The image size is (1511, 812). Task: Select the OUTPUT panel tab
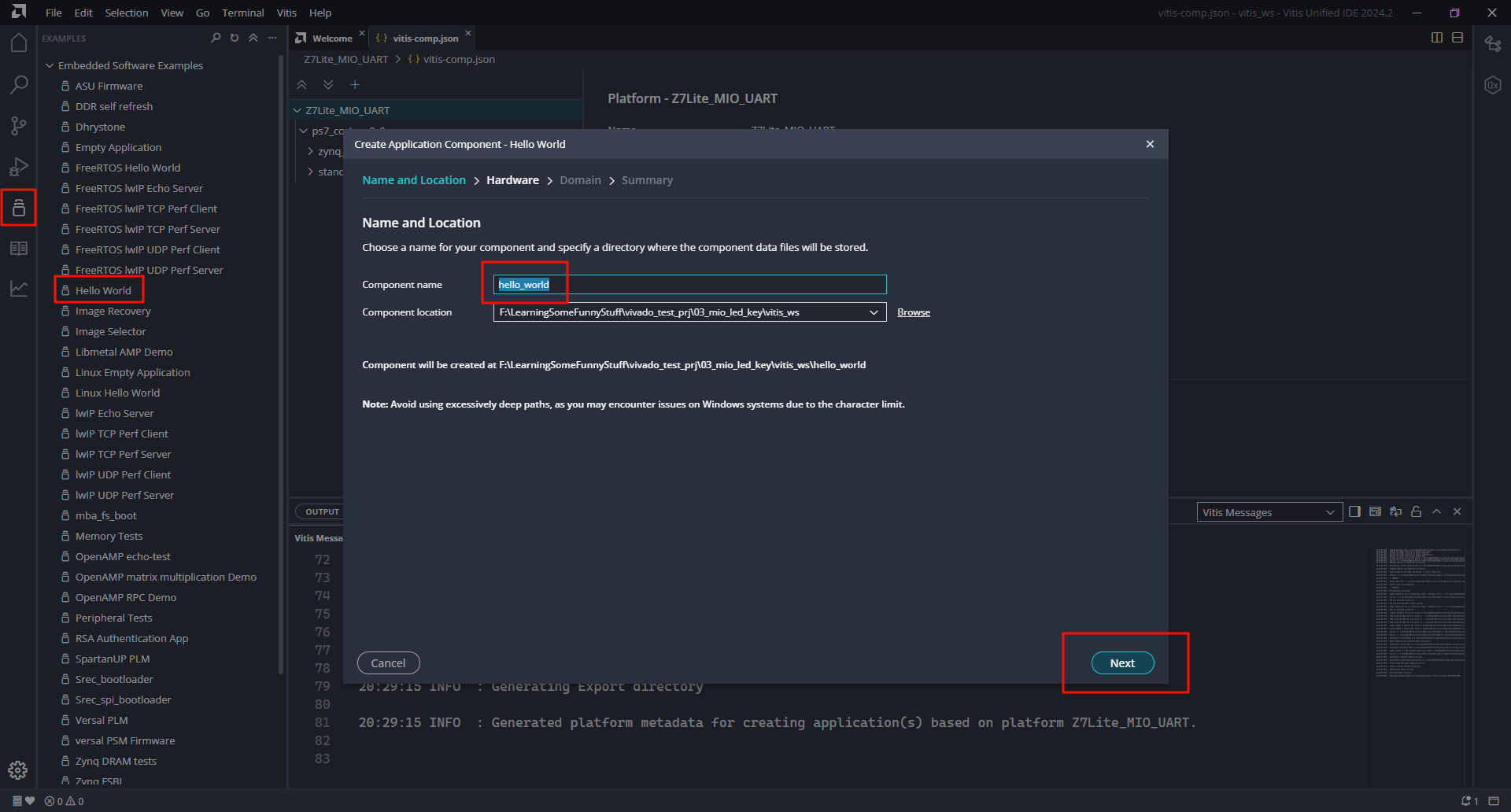tap(322, 511)
